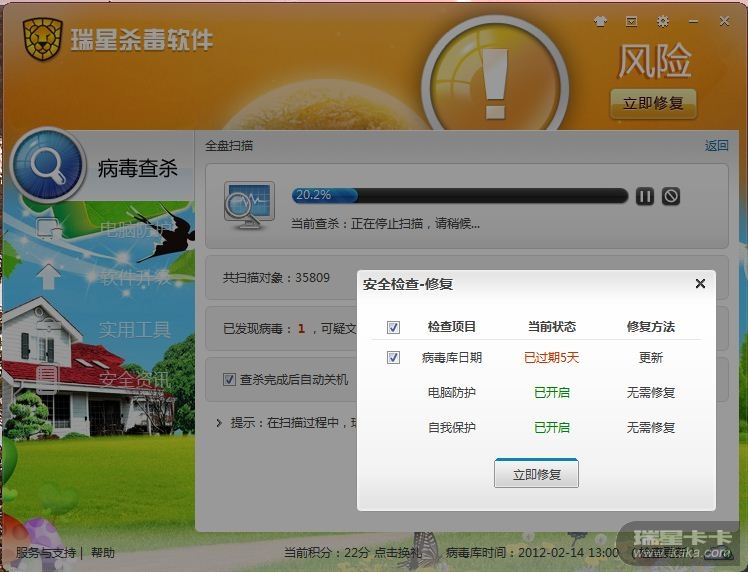Click the found virus count 1
The image size is (748, 572).
pyautogui.click(x=301, y=328)
